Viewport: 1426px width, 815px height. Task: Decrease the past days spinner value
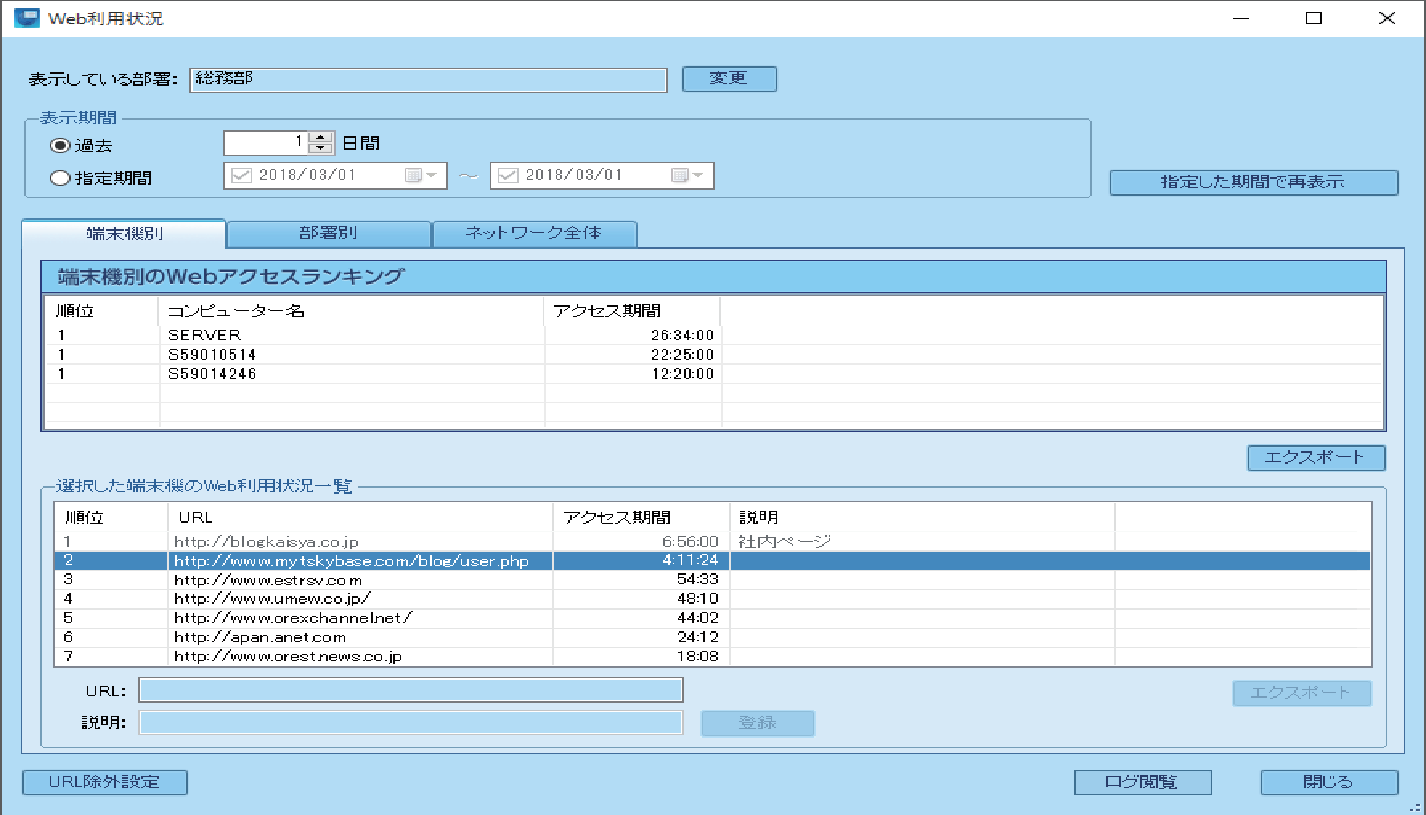(x=320, y=149)
